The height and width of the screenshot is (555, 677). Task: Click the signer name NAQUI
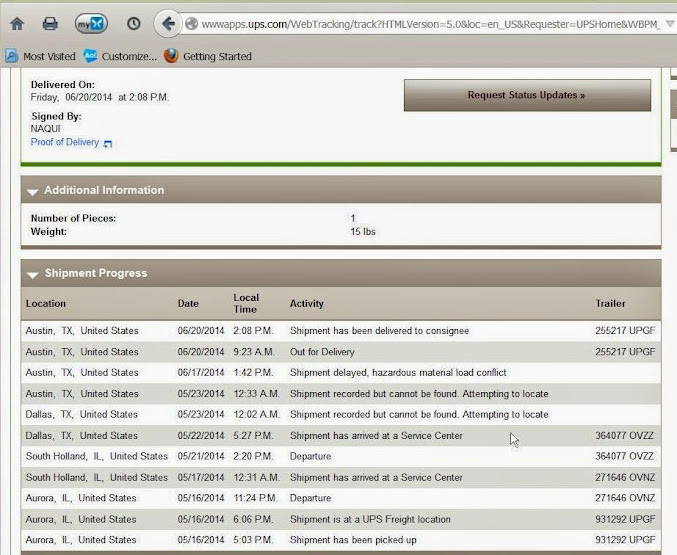click(45, 129)
